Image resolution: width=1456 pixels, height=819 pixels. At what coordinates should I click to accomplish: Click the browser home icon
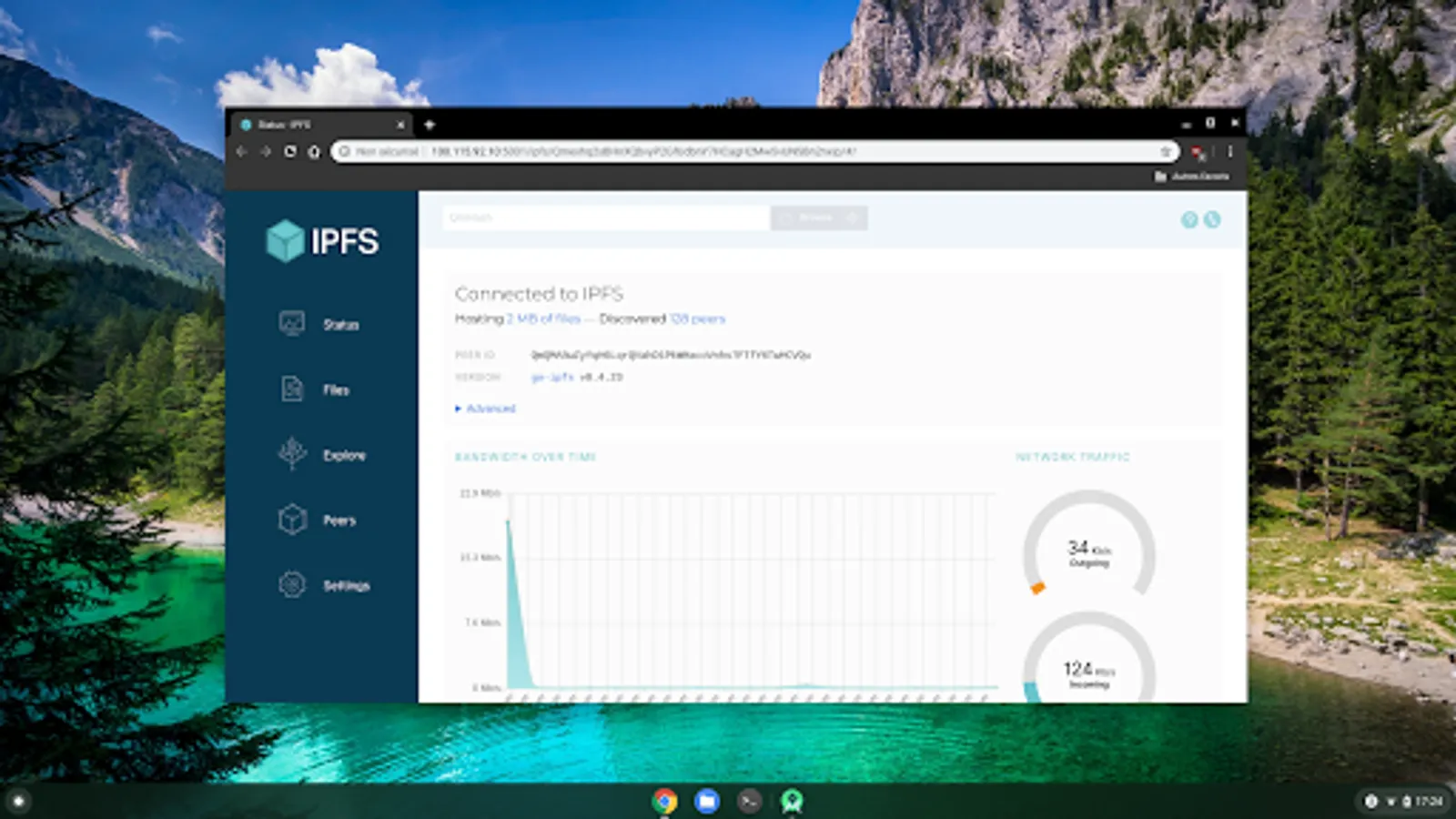tap(314, 151)
